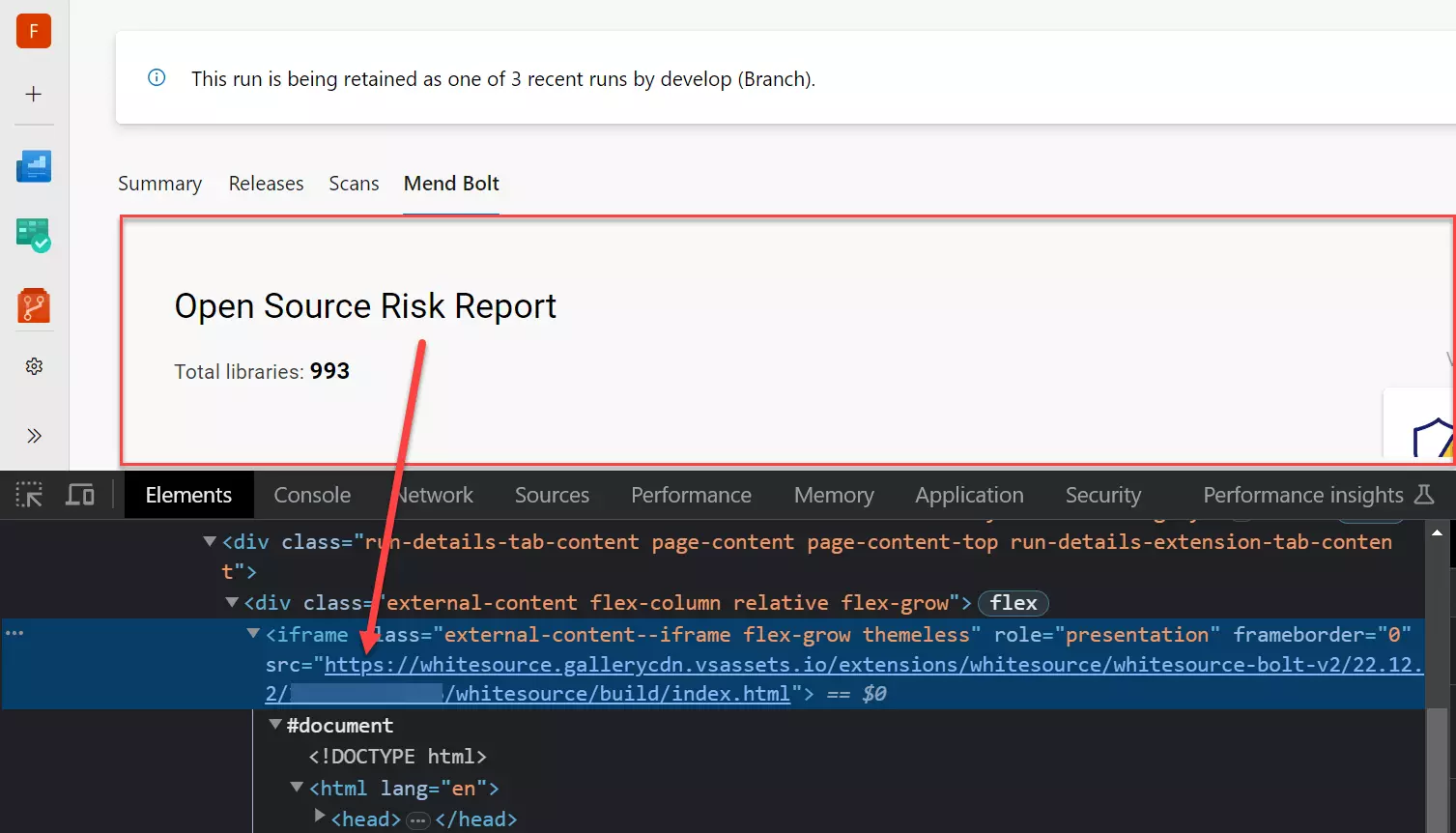This screenshot has height=833, width=1456.
Task: Open Test Plans icon in sidebar
Action: click(34, 236)
